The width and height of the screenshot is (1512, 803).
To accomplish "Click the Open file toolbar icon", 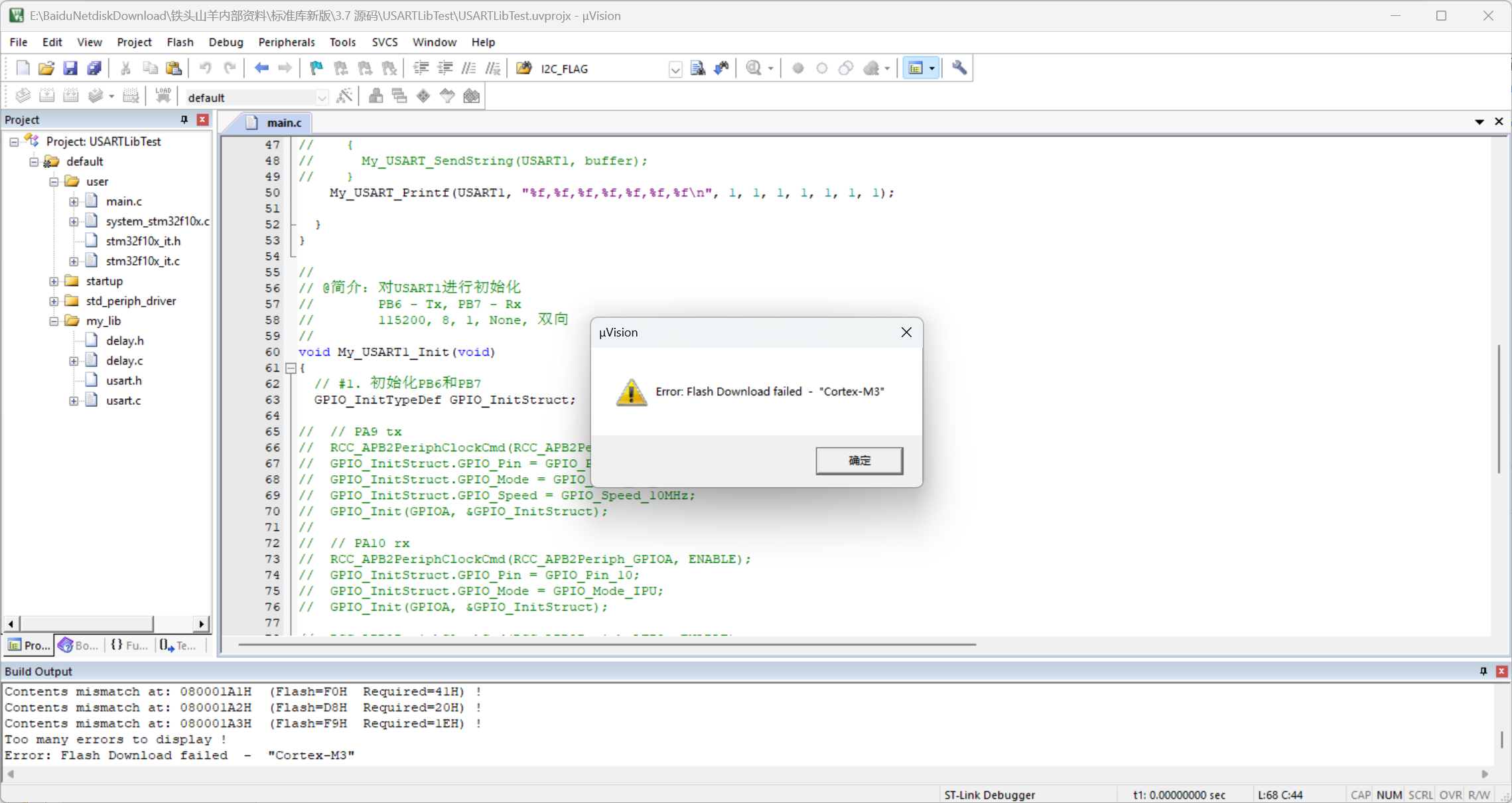I will pyautogui.click(x=46, y=68).
